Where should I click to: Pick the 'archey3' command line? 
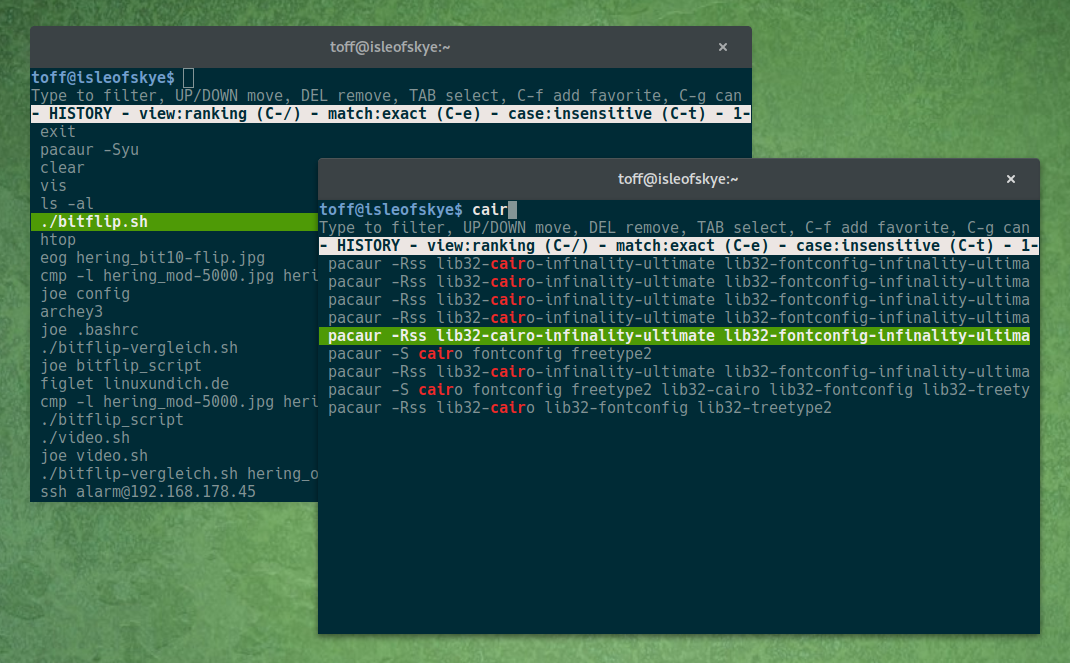click(72, 312)
